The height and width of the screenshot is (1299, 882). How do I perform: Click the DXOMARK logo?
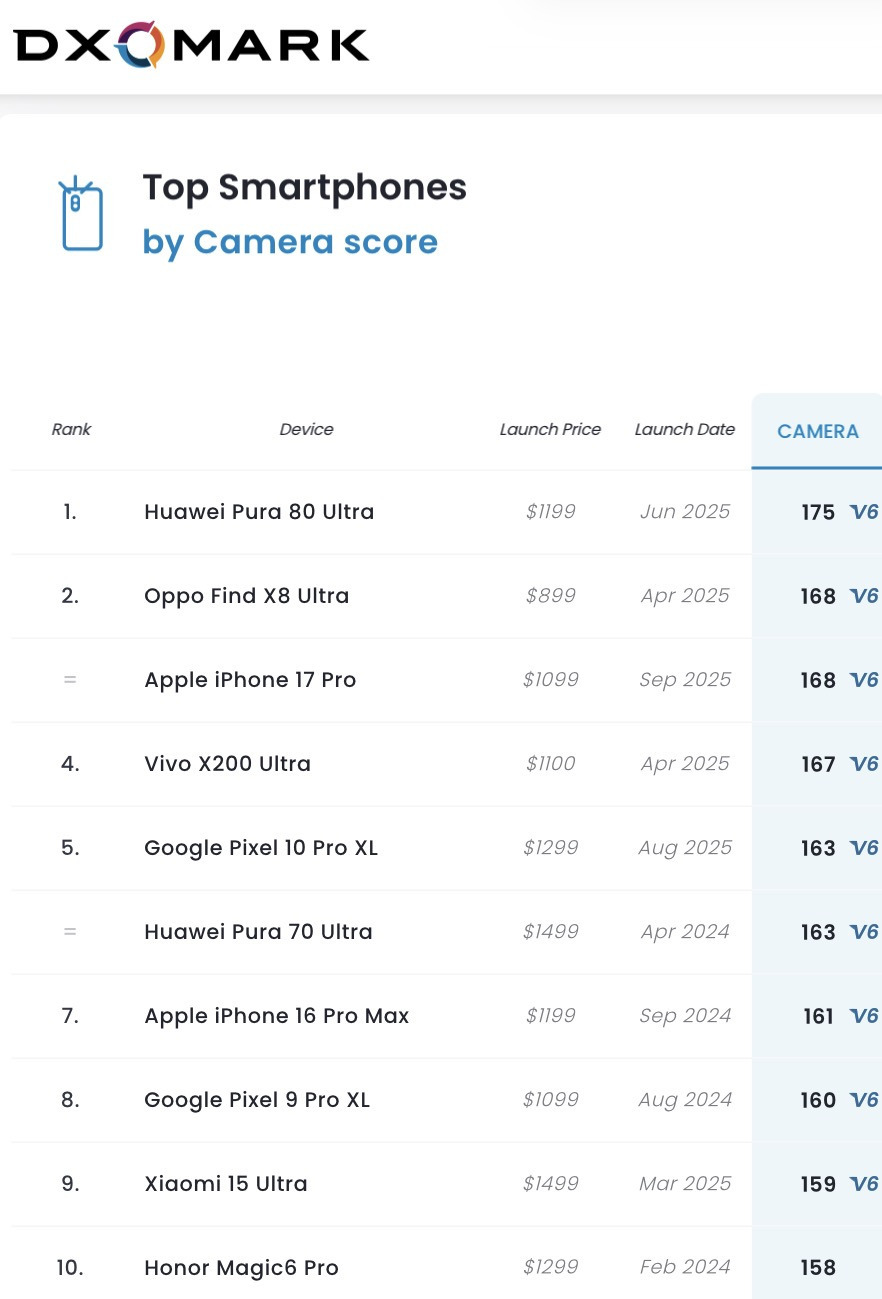pos(191,45)
